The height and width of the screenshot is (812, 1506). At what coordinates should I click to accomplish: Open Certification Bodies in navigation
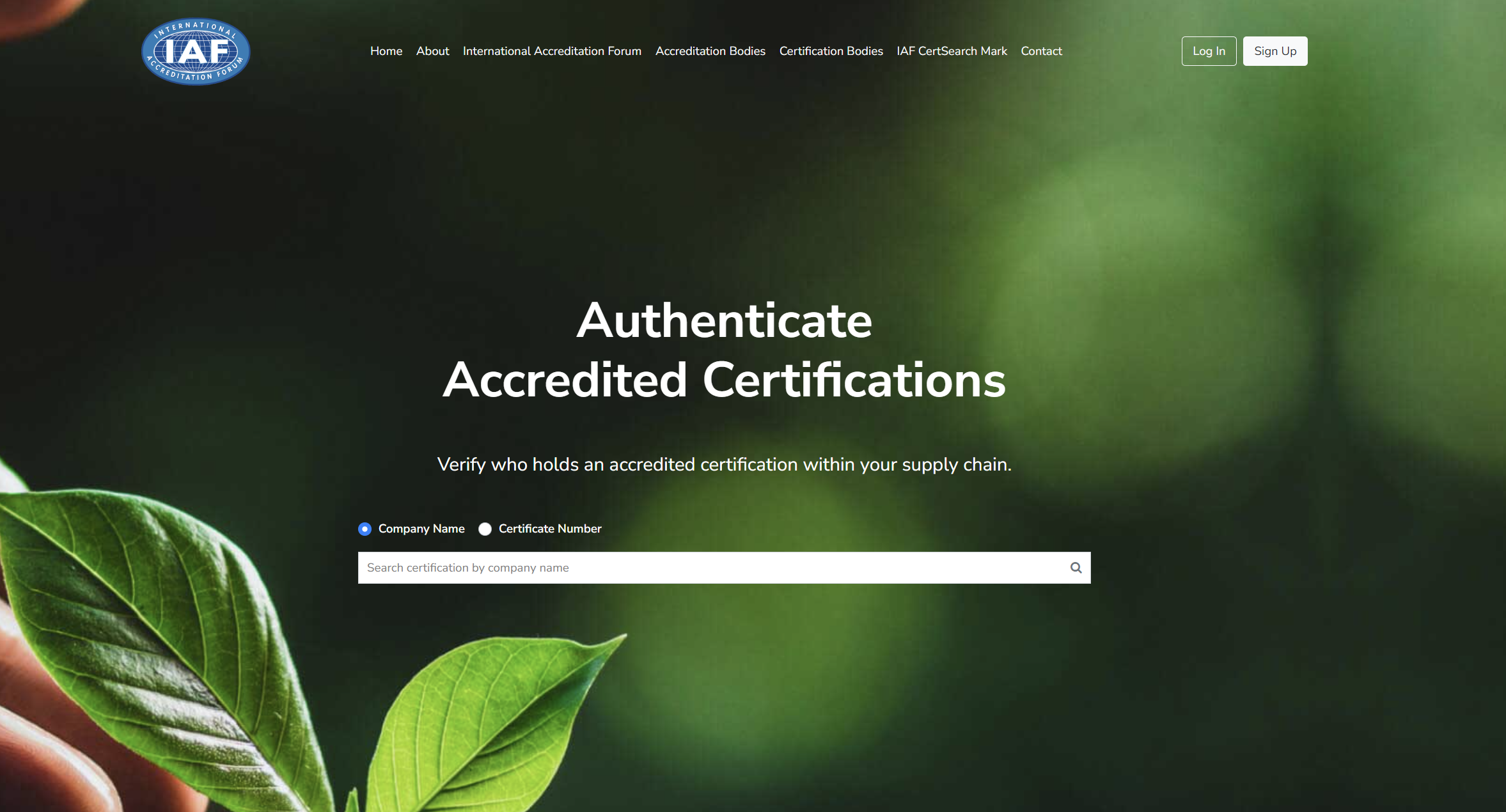831,51
